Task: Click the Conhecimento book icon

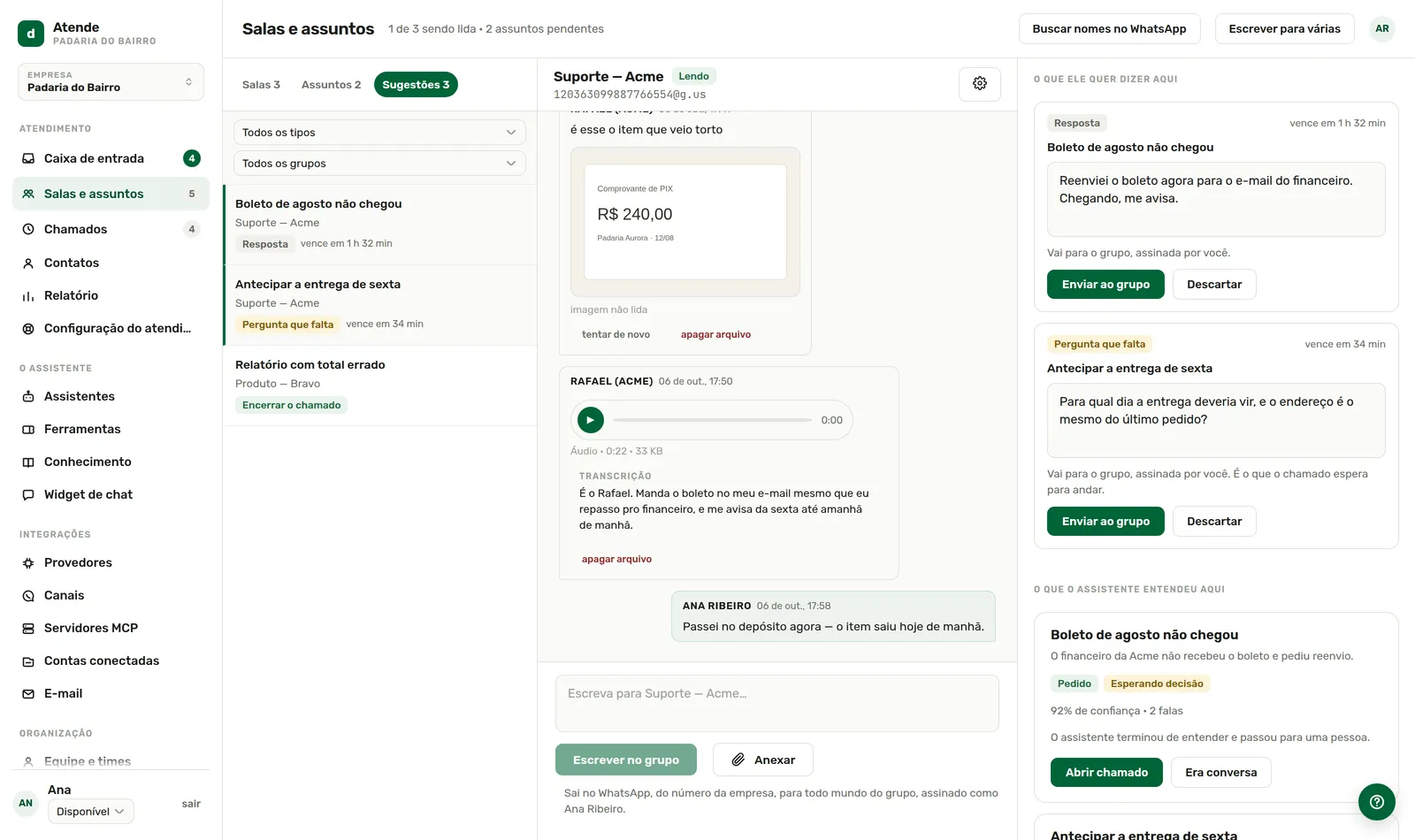Action: click(x=28, y=462)
